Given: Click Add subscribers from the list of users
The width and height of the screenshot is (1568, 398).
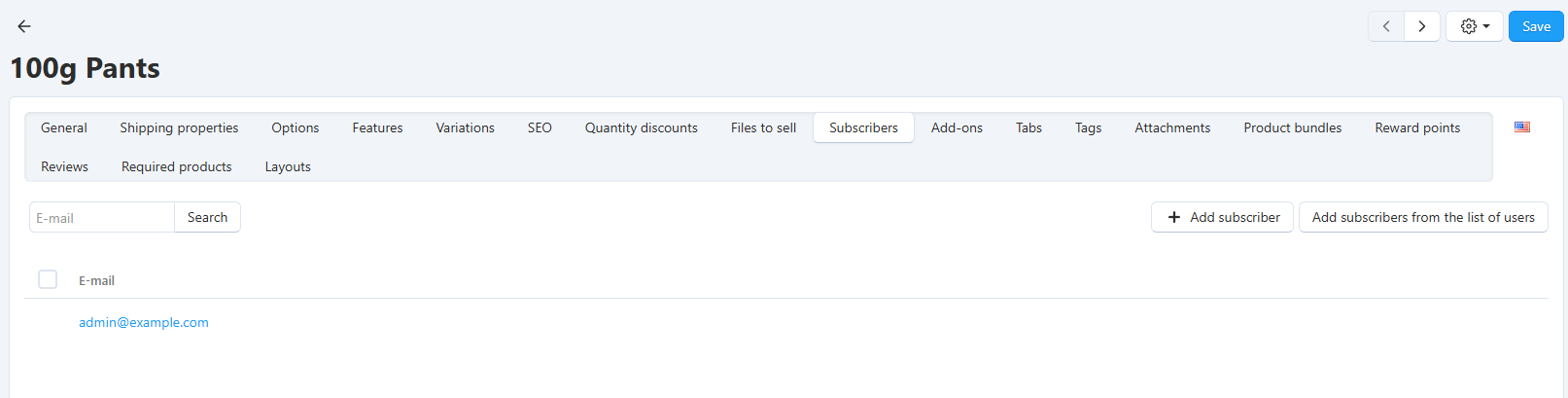Looking at the screenshot, I should (x=1423, y=217).
